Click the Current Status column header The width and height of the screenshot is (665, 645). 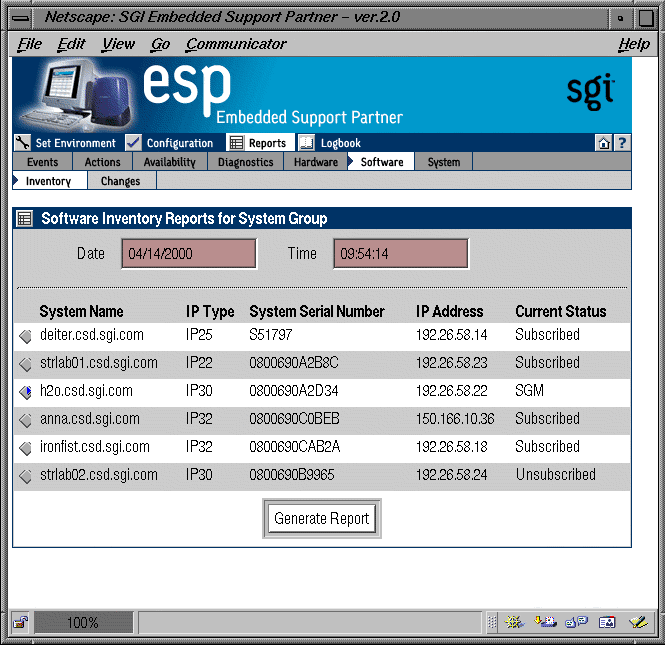561,312
